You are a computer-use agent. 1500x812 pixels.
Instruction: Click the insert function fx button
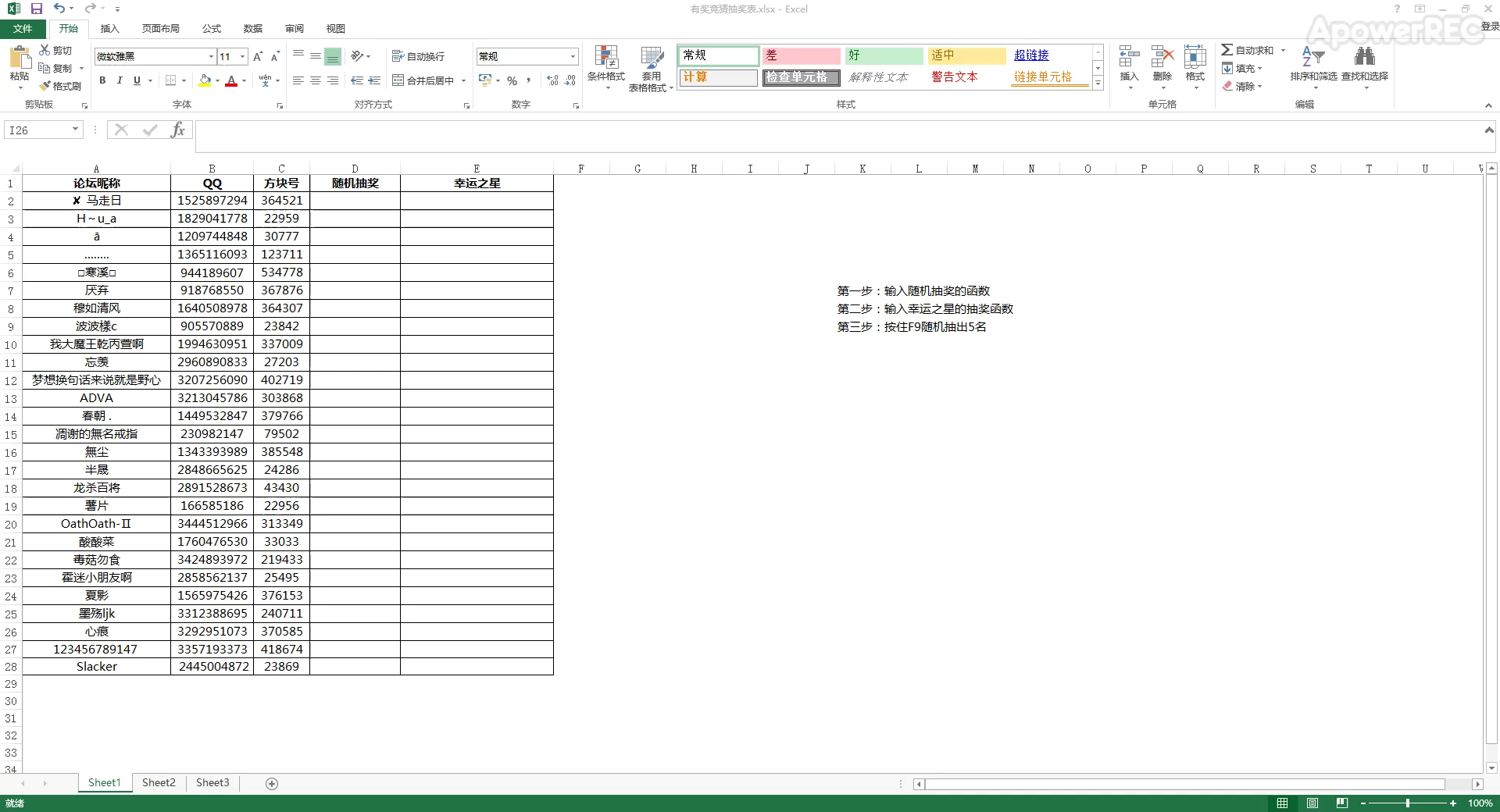pos(178,130)
